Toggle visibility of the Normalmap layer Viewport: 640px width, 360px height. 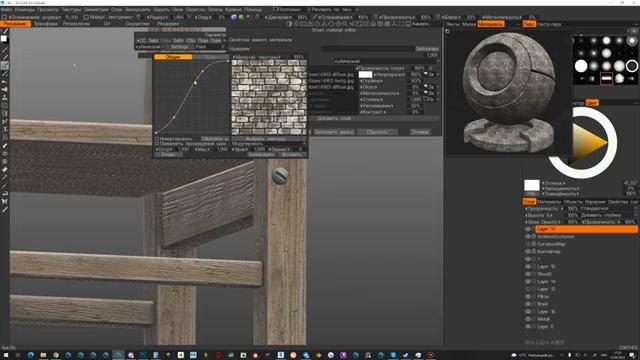click(528, 252)
